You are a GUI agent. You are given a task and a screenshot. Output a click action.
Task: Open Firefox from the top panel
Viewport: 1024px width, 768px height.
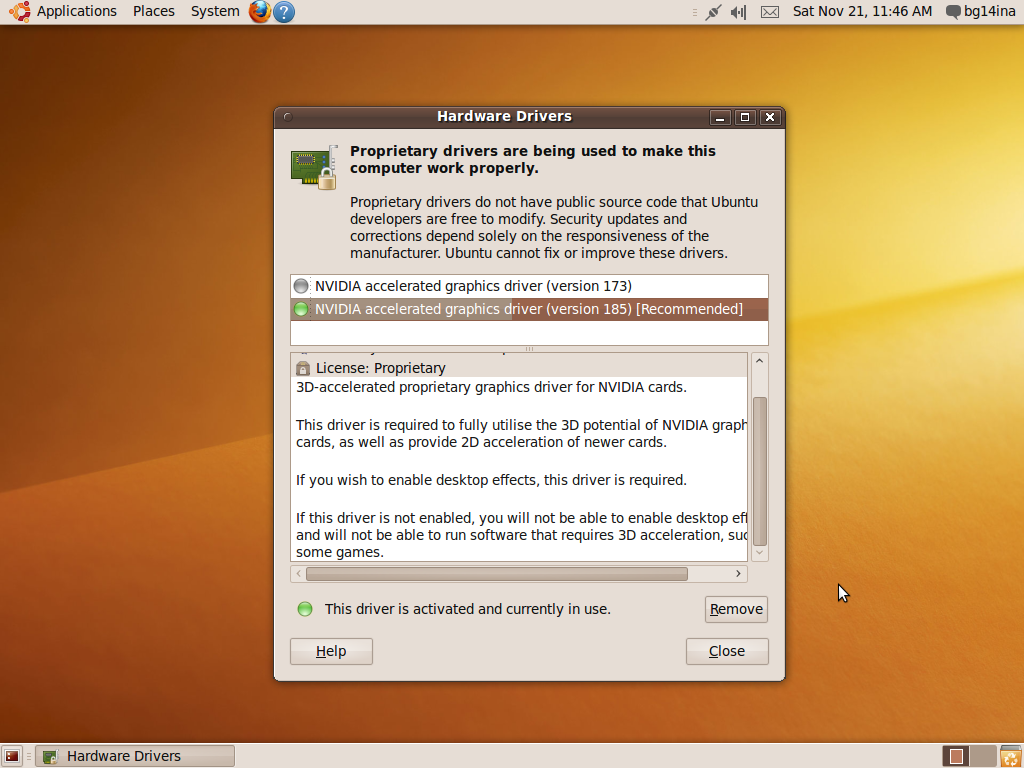click(x=260, y=12)
